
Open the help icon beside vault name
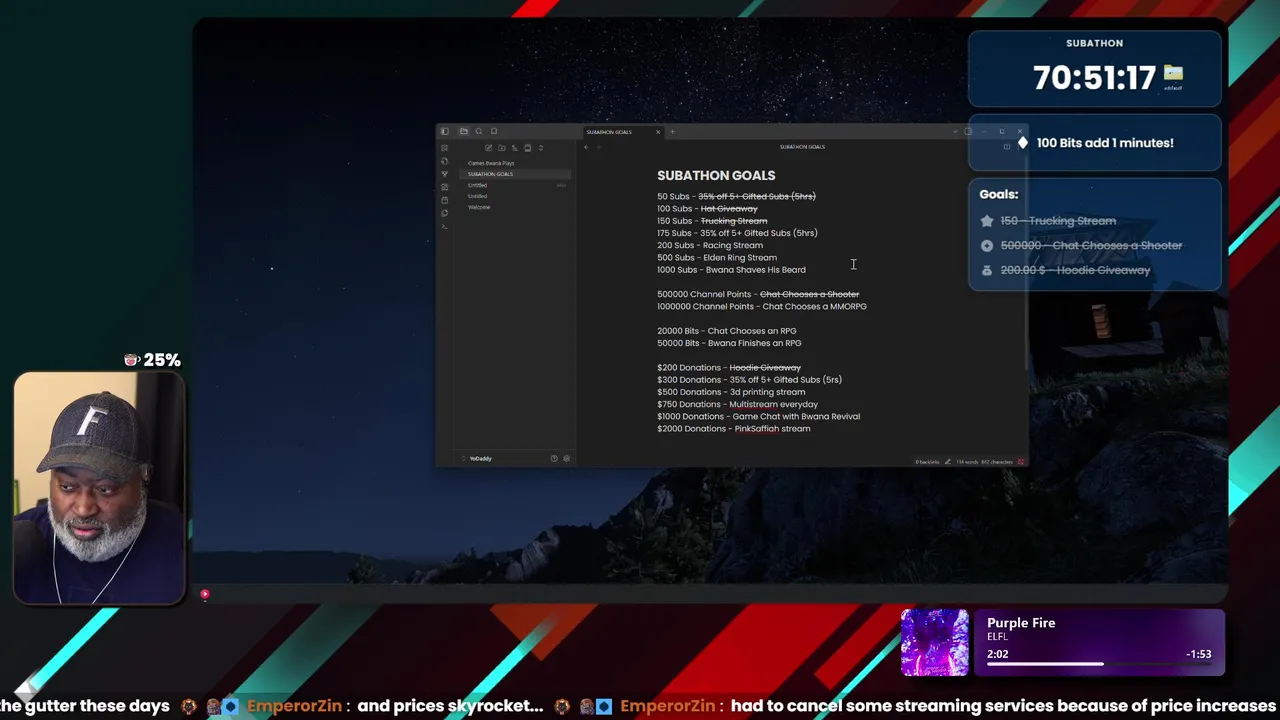point(554,458)
